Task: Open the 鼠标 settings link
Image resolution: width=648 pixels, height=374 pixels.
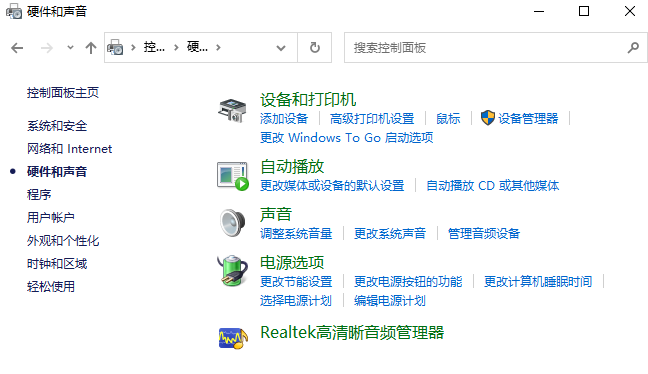Action: [x=448, y=119]
